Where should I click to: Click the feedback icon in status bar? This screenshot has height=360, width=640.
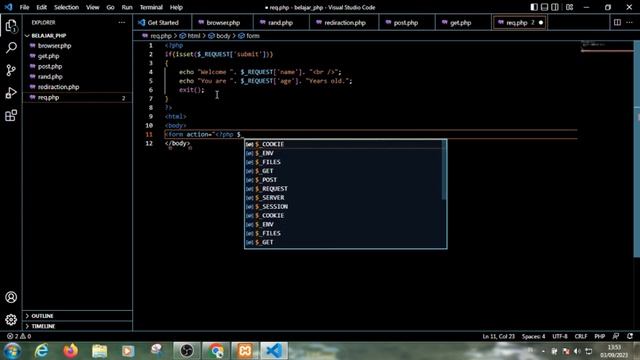pos(616,336)
